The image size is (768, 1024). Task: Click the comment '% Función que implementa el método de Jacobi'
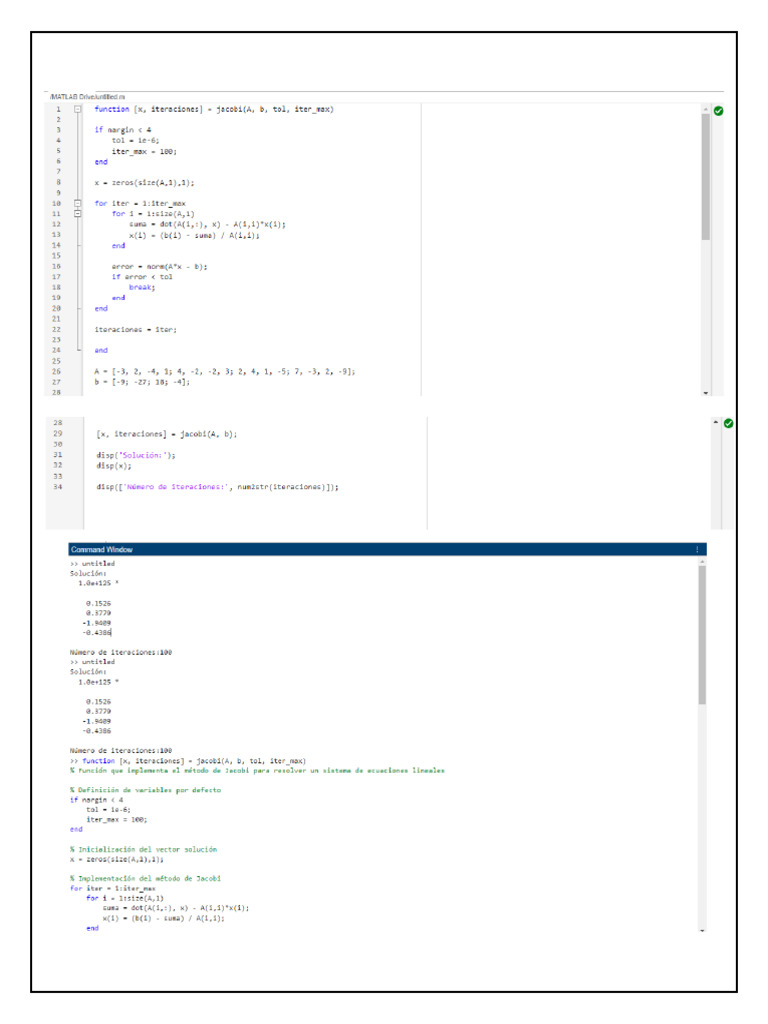257,770
